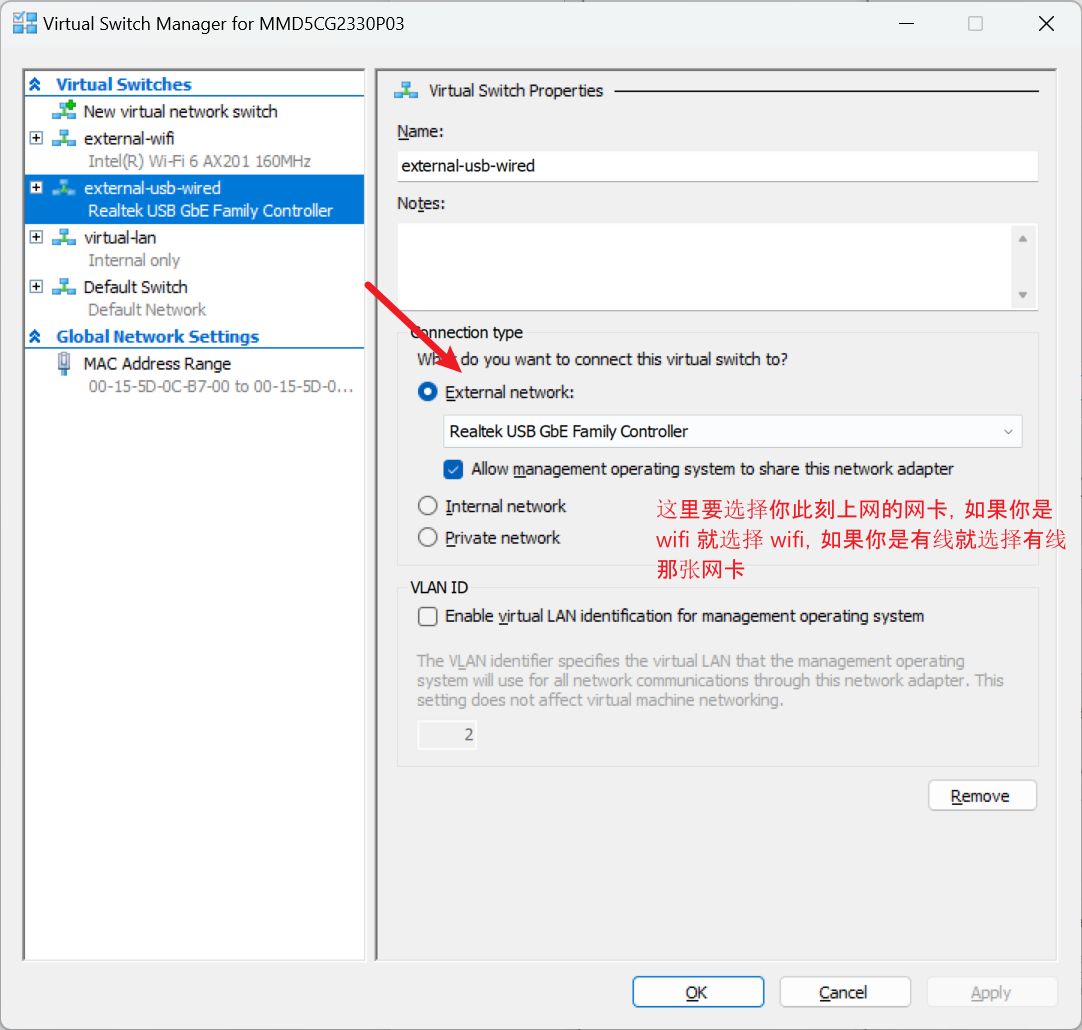The image size is (1082, 1030).
Task: Click the MAC Address Range icon
Action: click(64, 364)
